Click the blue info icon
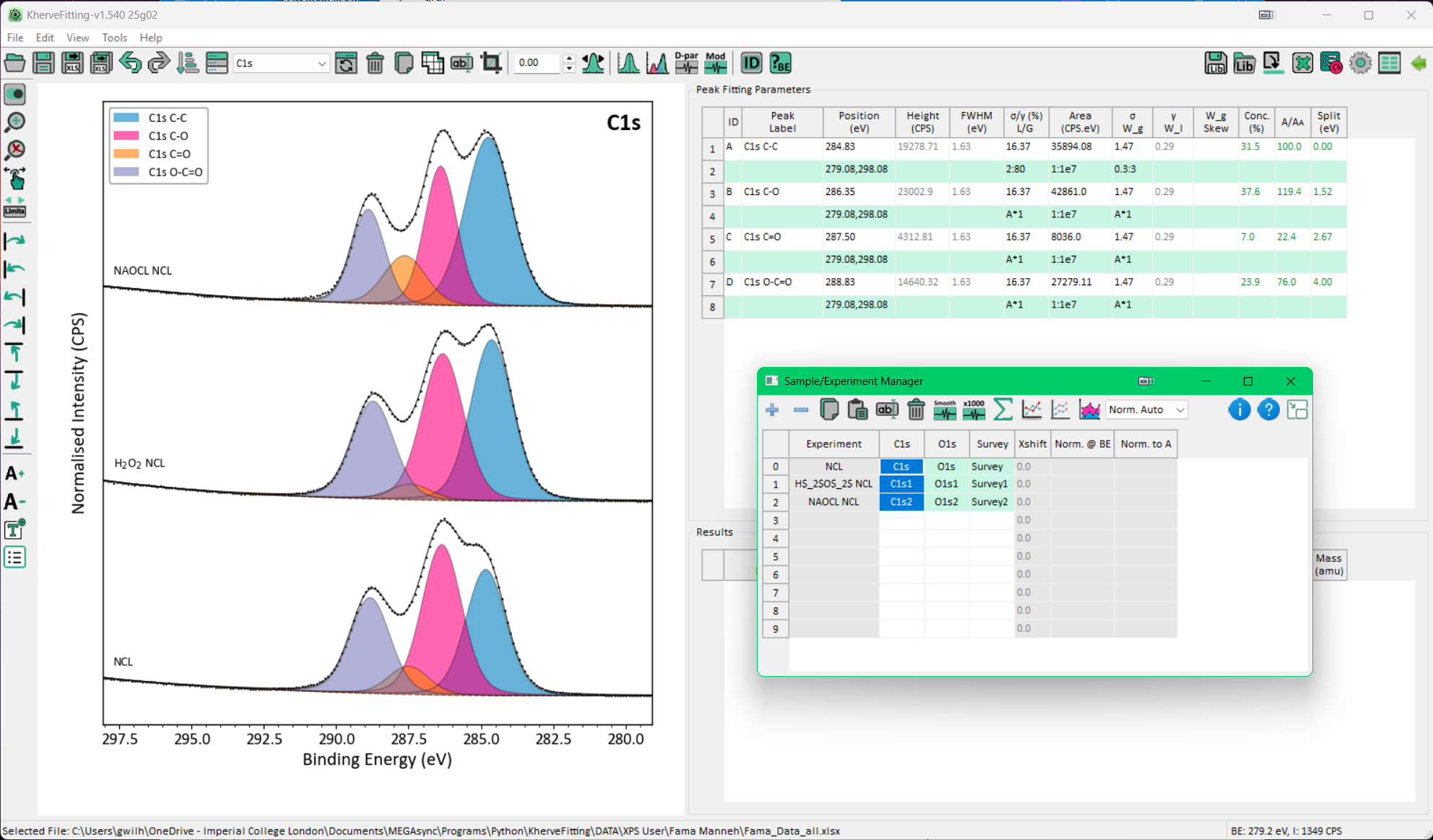The width and height of the screenshot is (1433, 840). pos(1239,410)
